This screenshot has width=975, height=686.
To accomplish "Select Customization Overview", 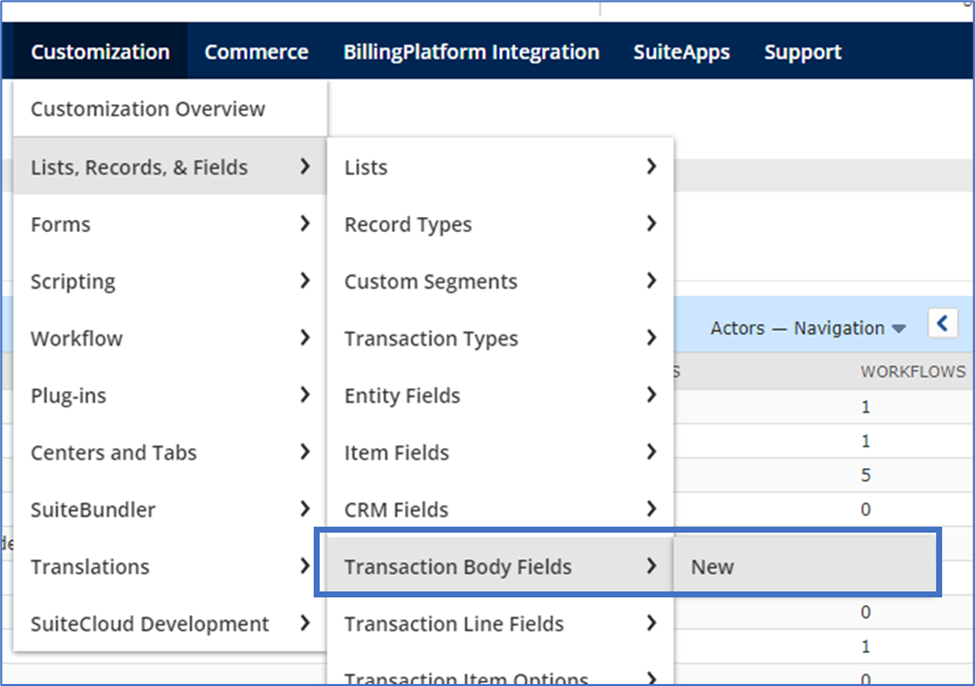I will click(x=170, y=109).
